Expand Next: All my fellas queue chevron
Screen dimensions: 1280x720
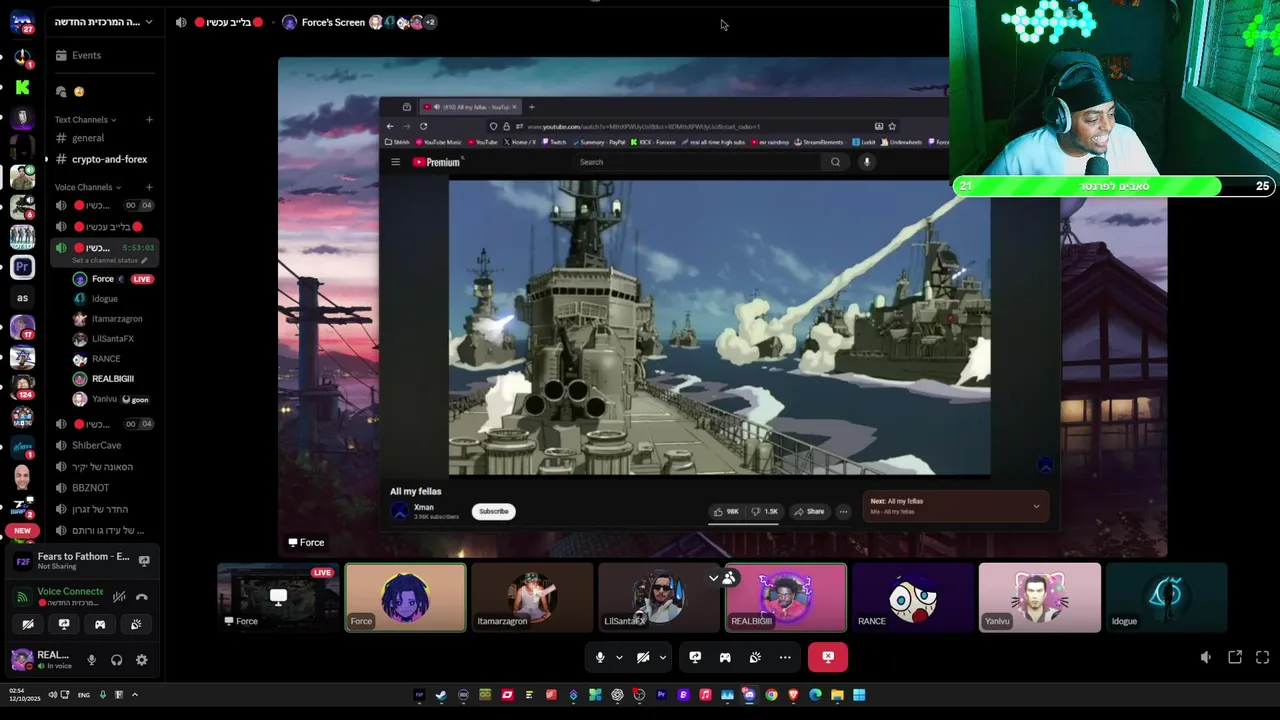1036,506
